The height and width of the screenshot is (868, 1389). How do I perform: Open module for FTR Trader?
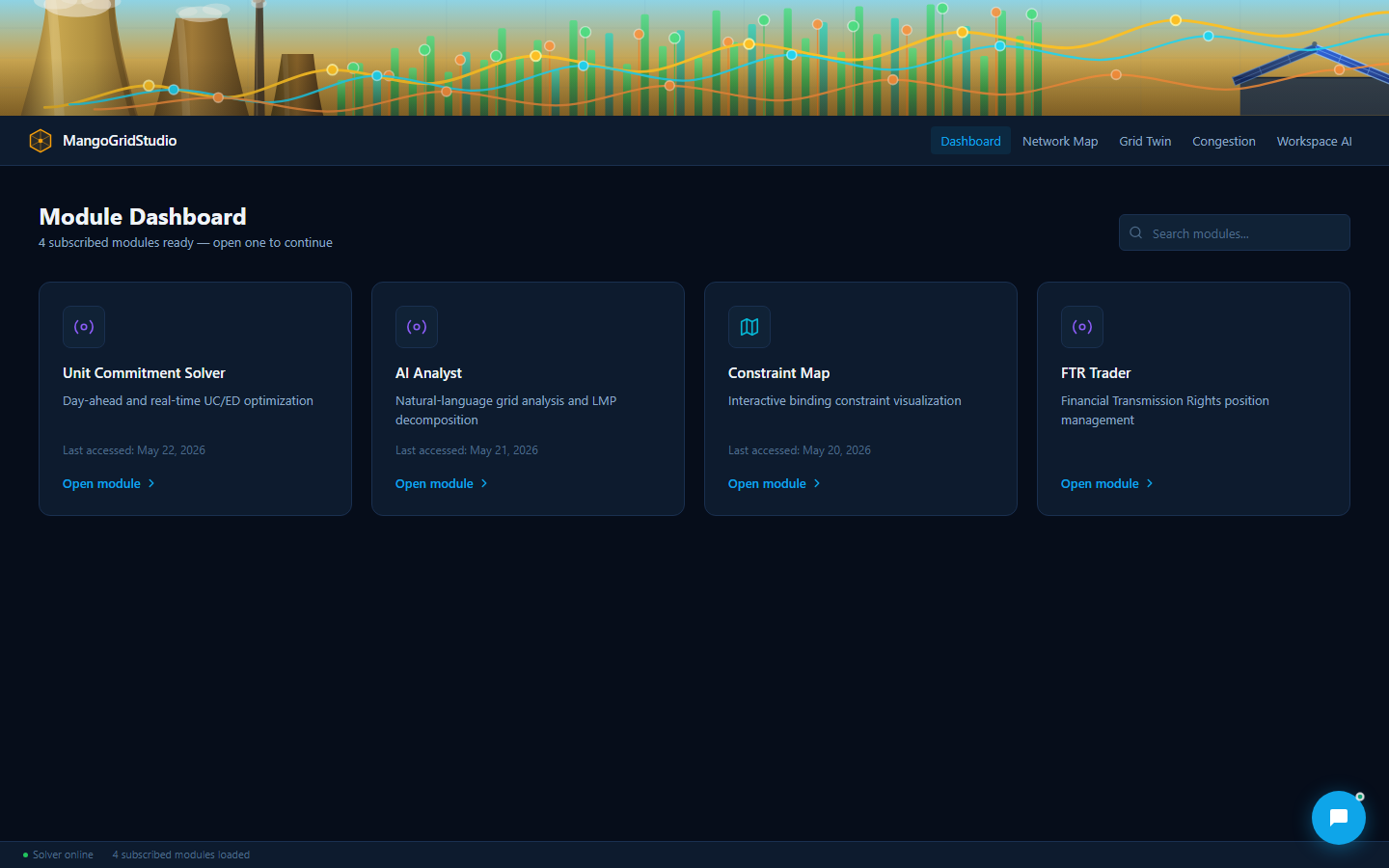(1107, 483)
